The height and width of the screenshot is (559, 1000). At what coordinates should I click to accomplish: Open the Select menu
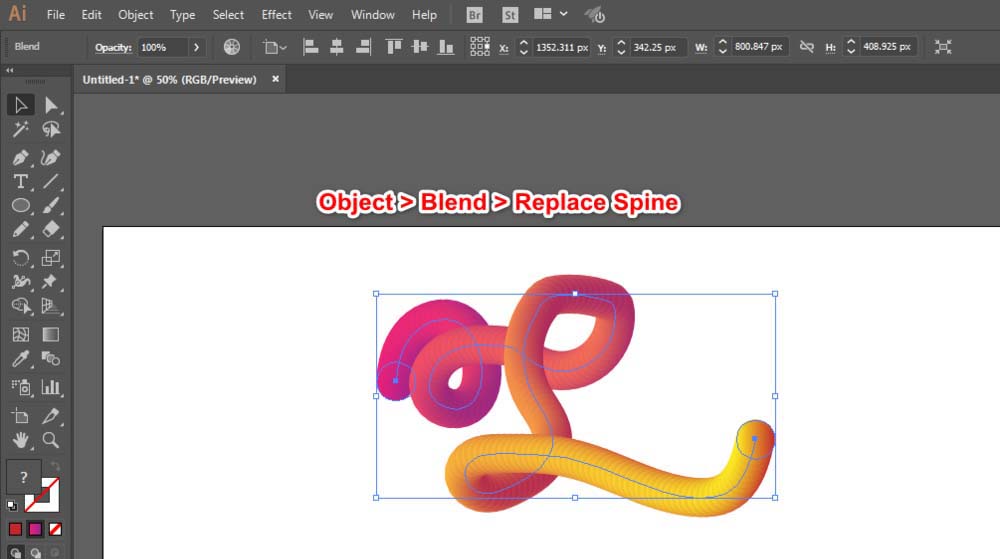click(x=228, y=15)
